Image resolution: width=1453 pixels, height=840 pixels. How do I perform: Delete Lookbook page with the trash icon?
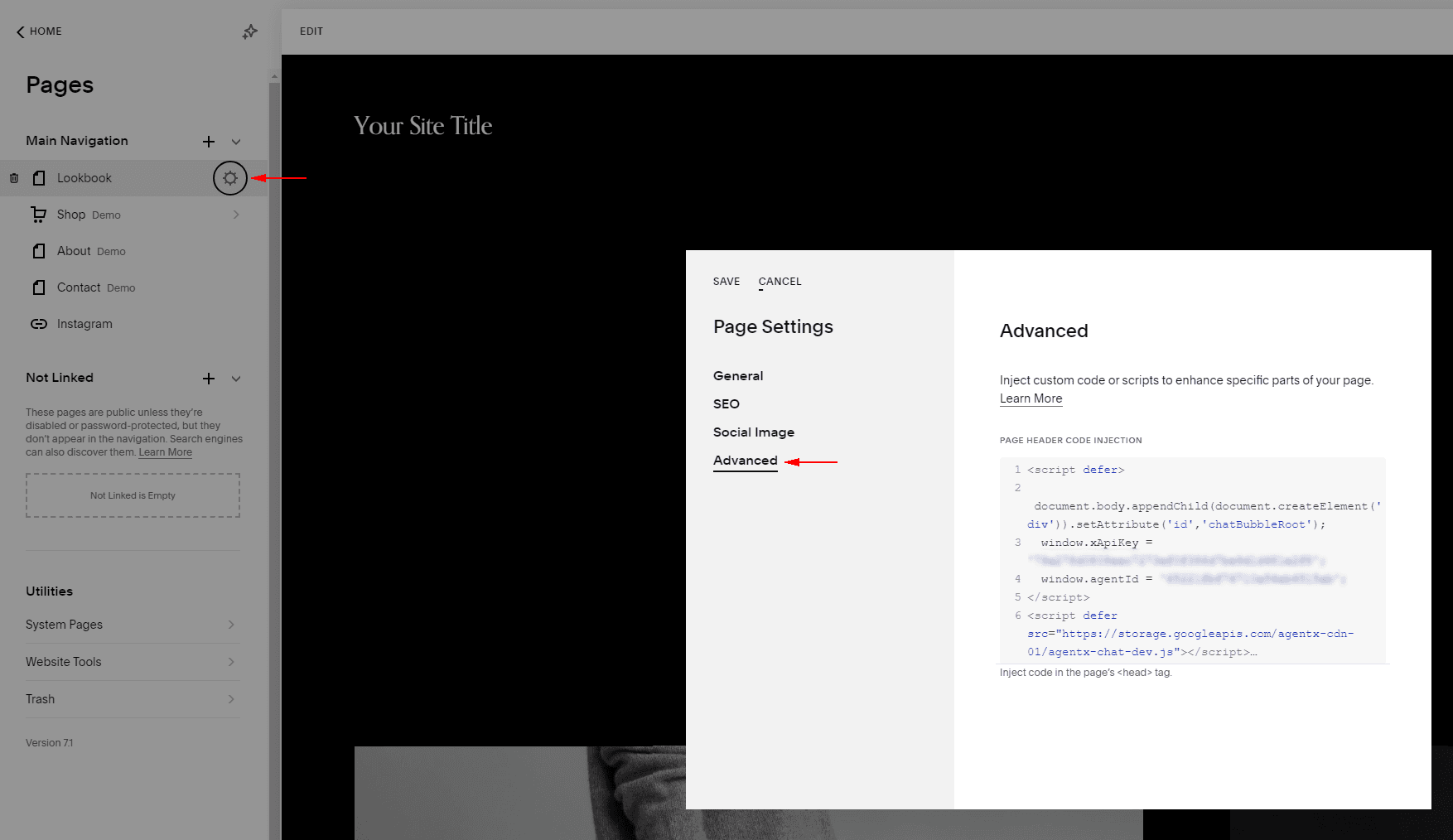tap(14, 178)
